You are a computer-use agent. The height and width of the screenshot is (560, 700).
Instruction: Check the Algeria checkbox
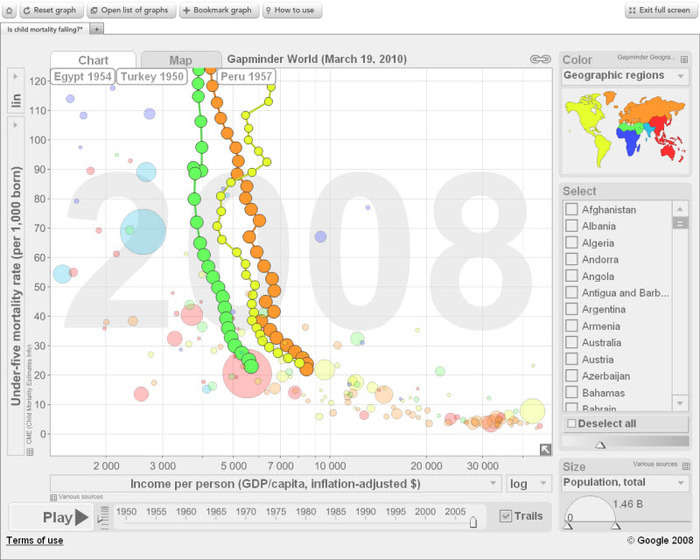click(571, 242)
